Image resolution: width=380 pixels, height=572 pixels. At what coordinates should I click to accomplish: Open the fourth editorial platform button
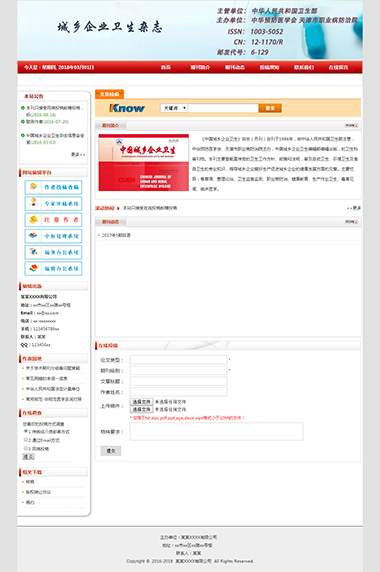coord(53,236)
